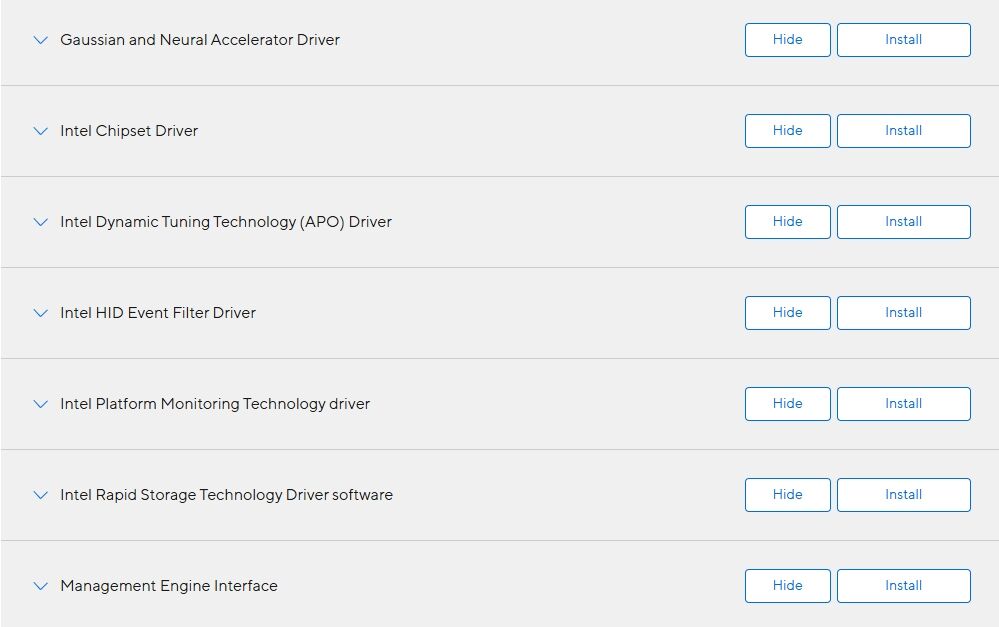Expand the Intel HID Event Filter Driver
Image resolution: width=999 pixels, height=627 pixels.
point(41,313)
